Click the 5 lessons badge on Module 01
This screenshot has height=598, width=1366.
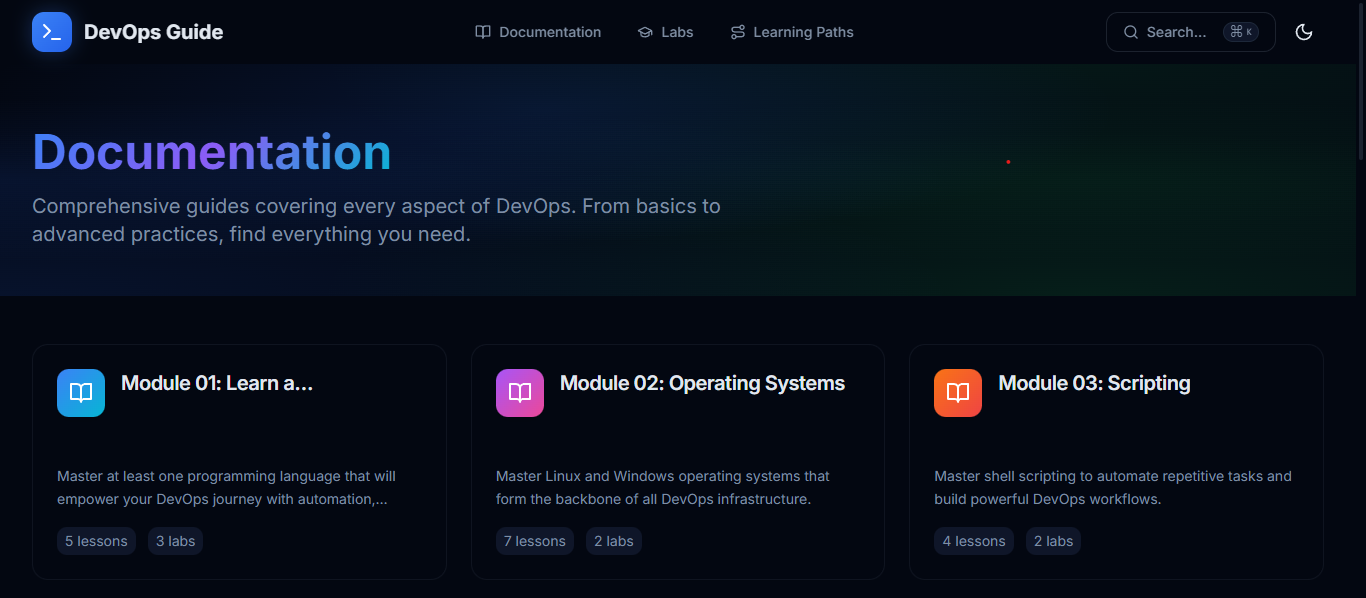pos(96,541)
